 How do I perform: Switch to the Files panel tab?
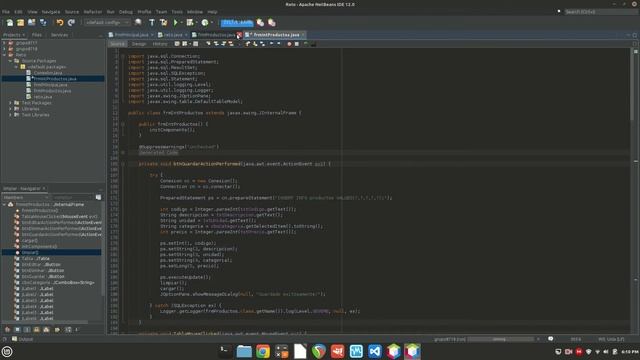click(x=37, y=35)
